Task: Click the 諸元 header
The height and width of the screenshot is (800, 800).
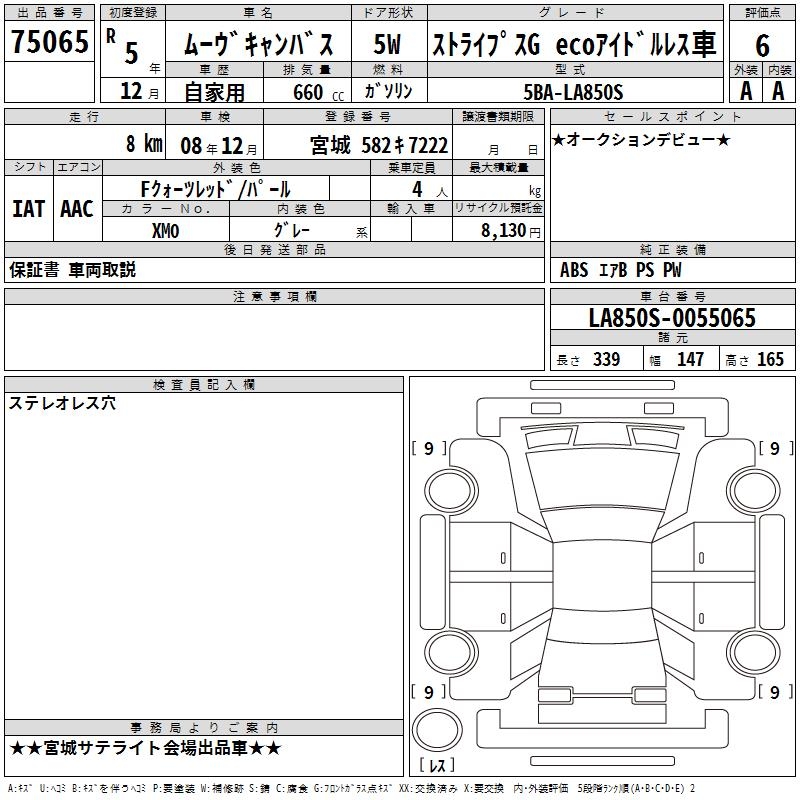Action: pos(672,337)
